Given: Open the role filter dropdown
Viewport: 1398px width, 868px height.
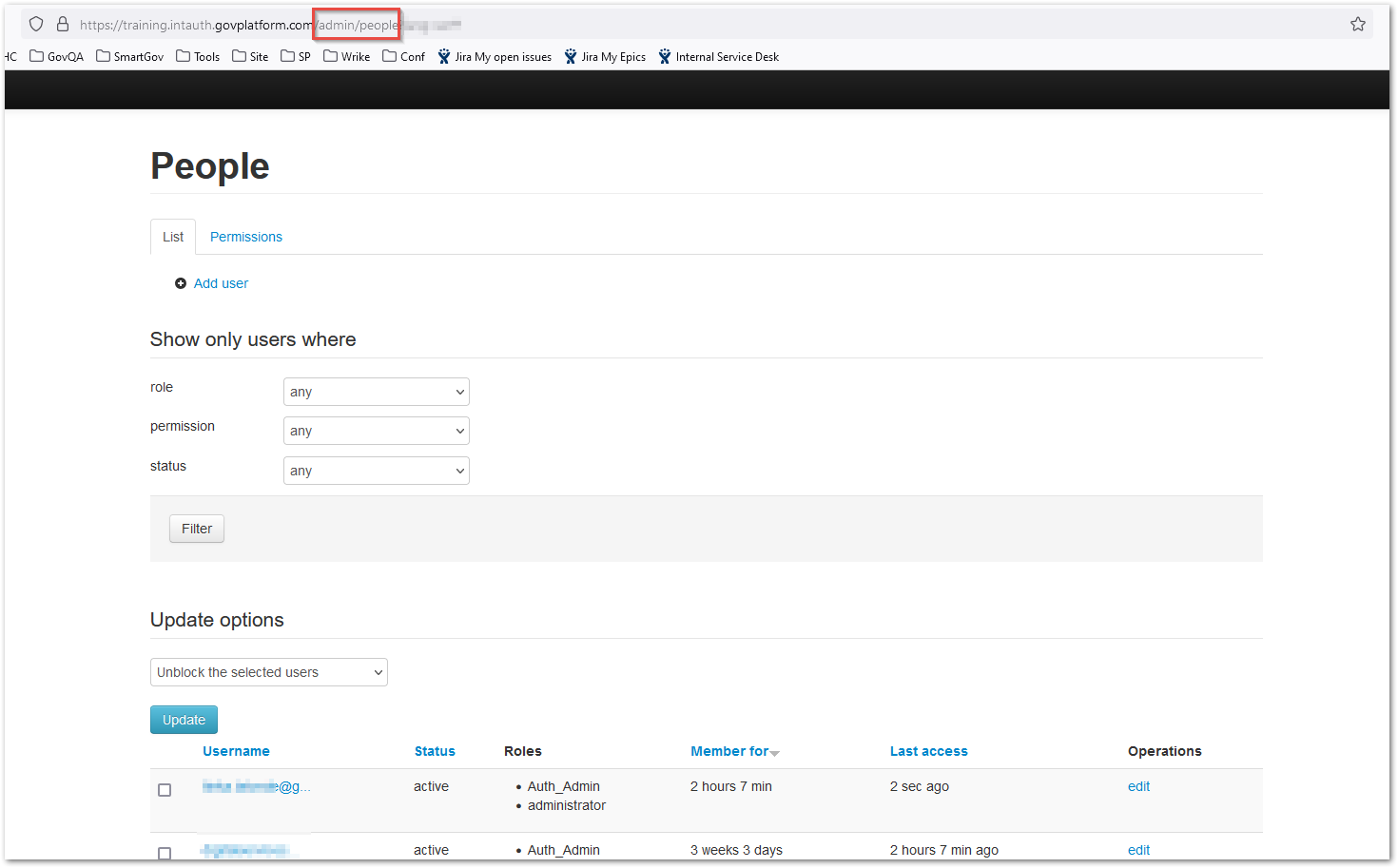Looking at the screenshot, I should 376,391.
